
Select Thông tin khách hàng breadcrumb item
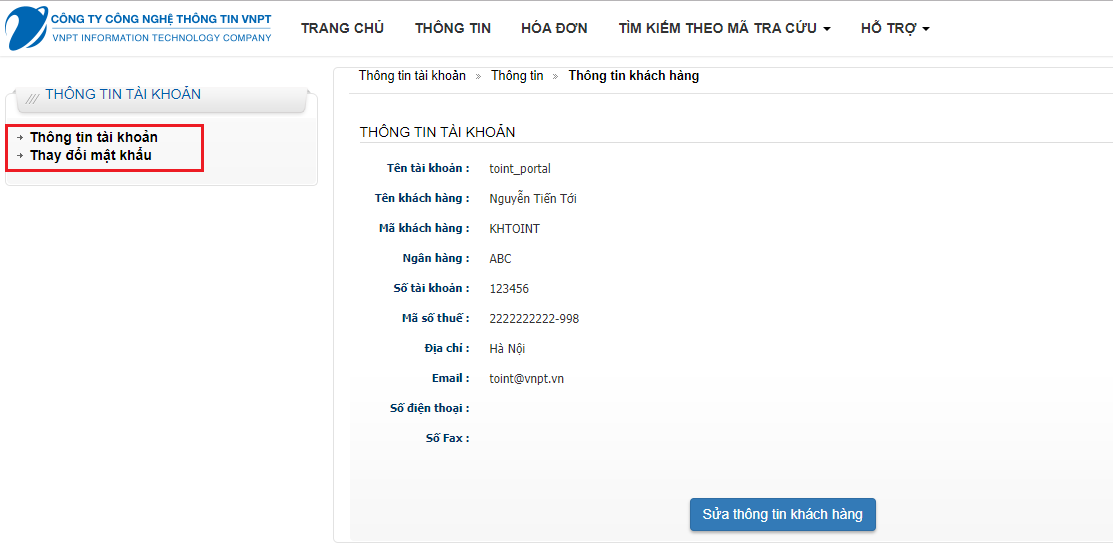(633, 76)
